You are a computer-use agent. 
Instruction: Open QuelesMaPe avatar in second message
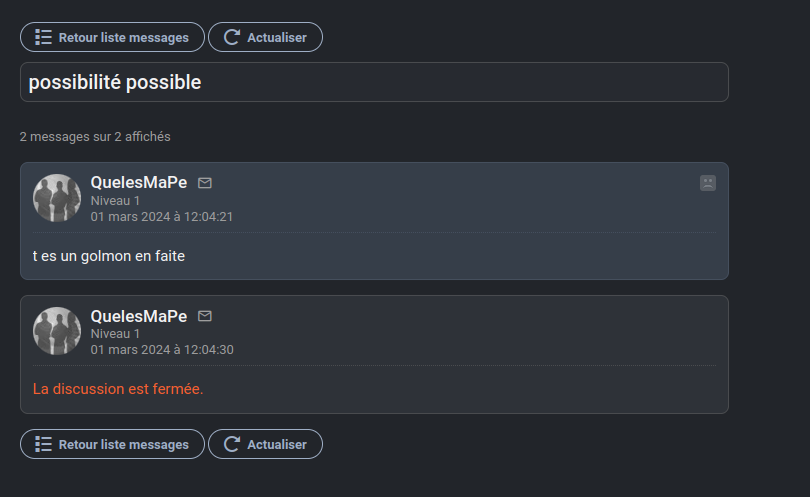[x=57, y=331]
